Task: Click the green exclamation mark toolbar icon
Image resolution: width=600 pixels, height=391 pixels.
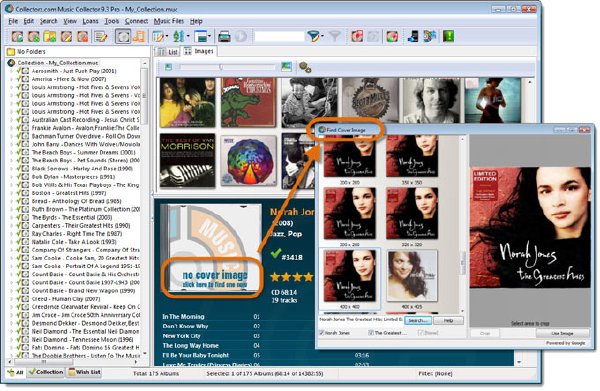Action: coord(448,36)
